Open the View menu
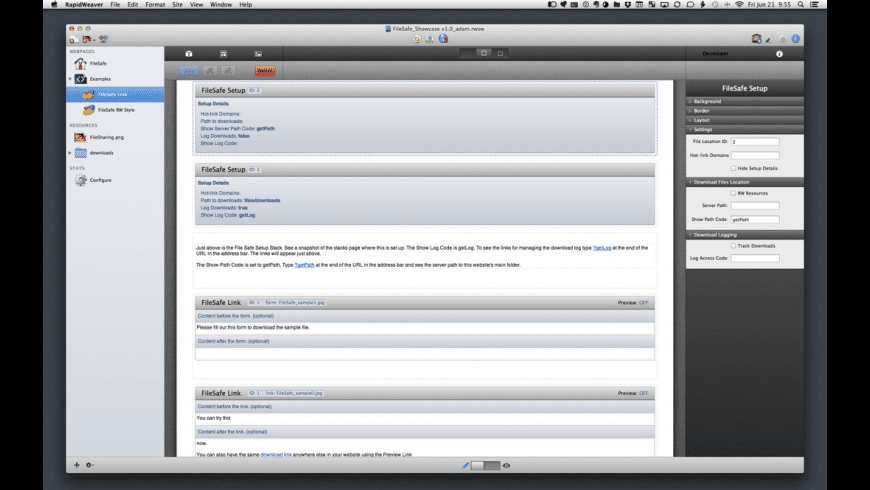 (x=196, y=4)
